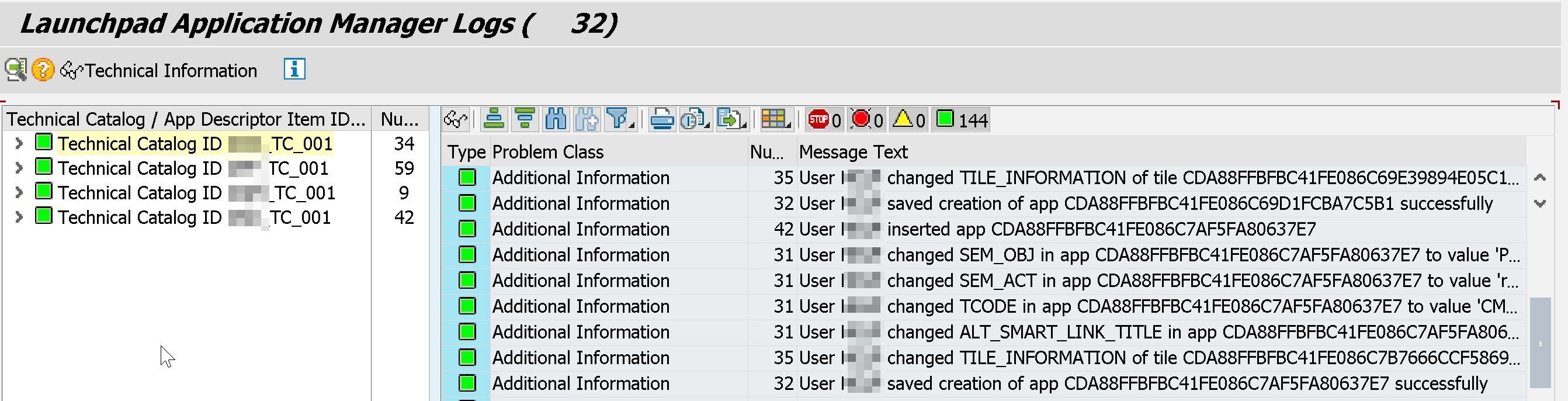
Task: Select message 'changed TCODE in app' row
Action: click(1161, 306)
